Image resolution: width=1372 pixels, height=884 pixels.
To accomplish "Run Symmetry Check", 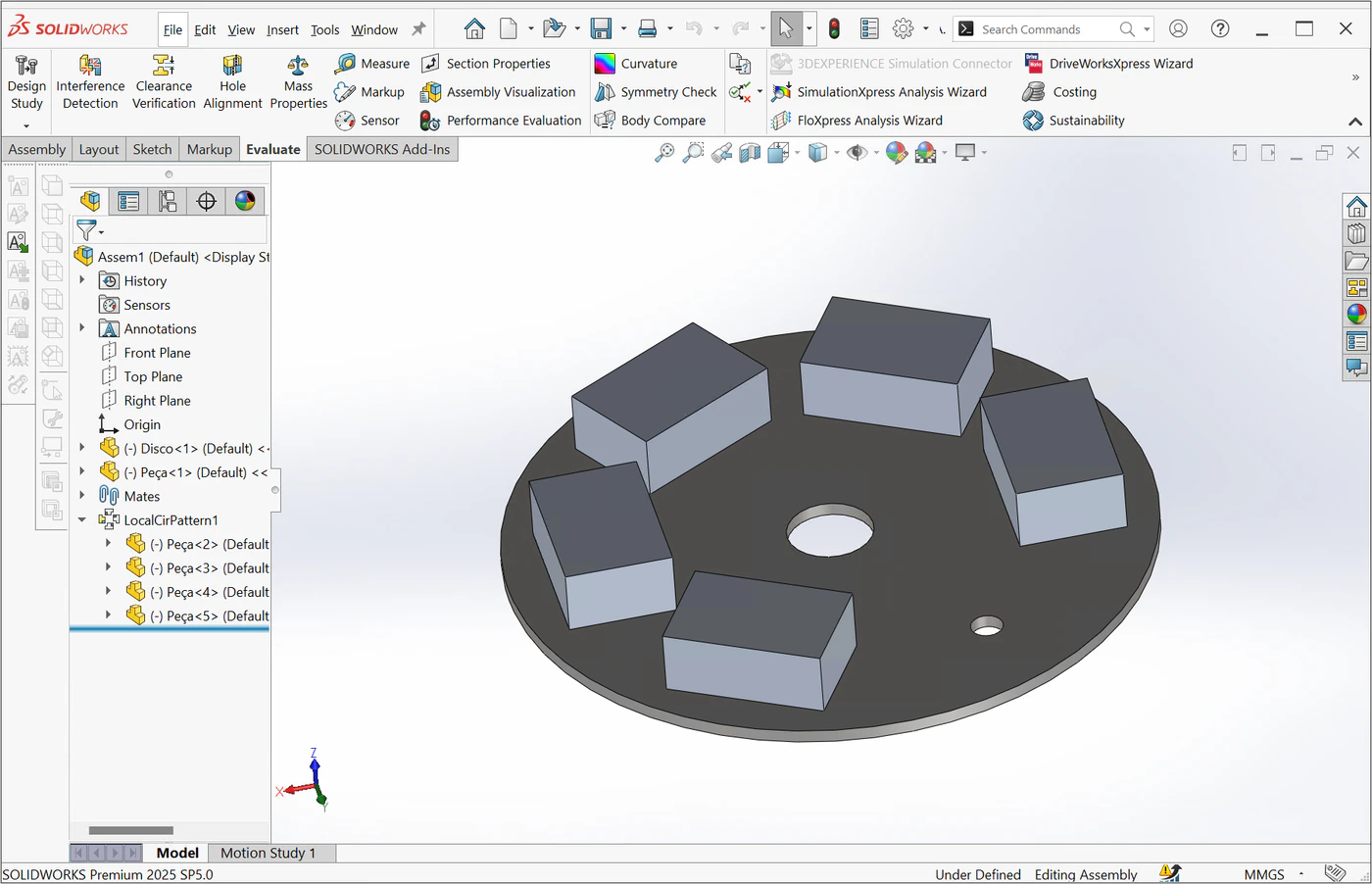I will [x=656, y=92].
